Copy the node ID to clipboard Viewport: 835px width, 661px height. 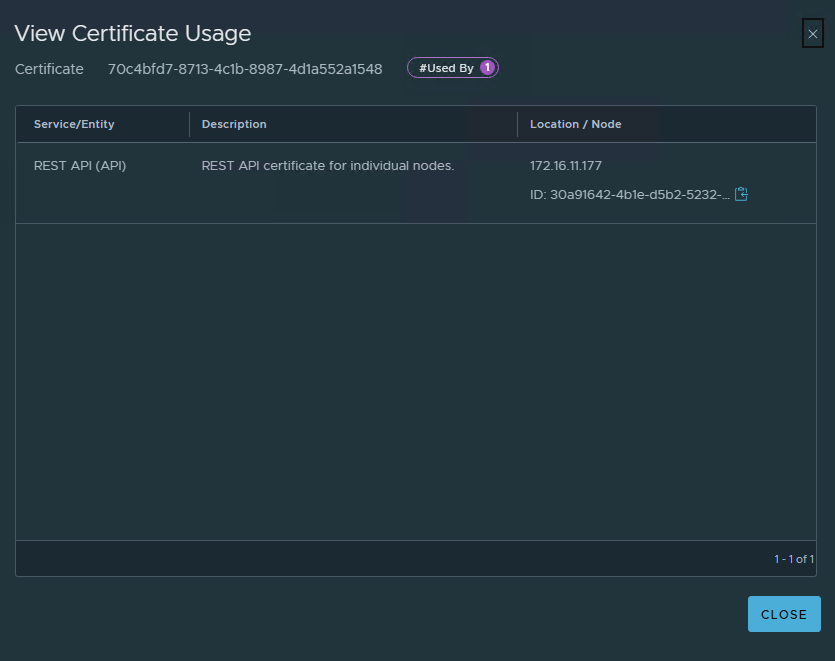(741, 194)
